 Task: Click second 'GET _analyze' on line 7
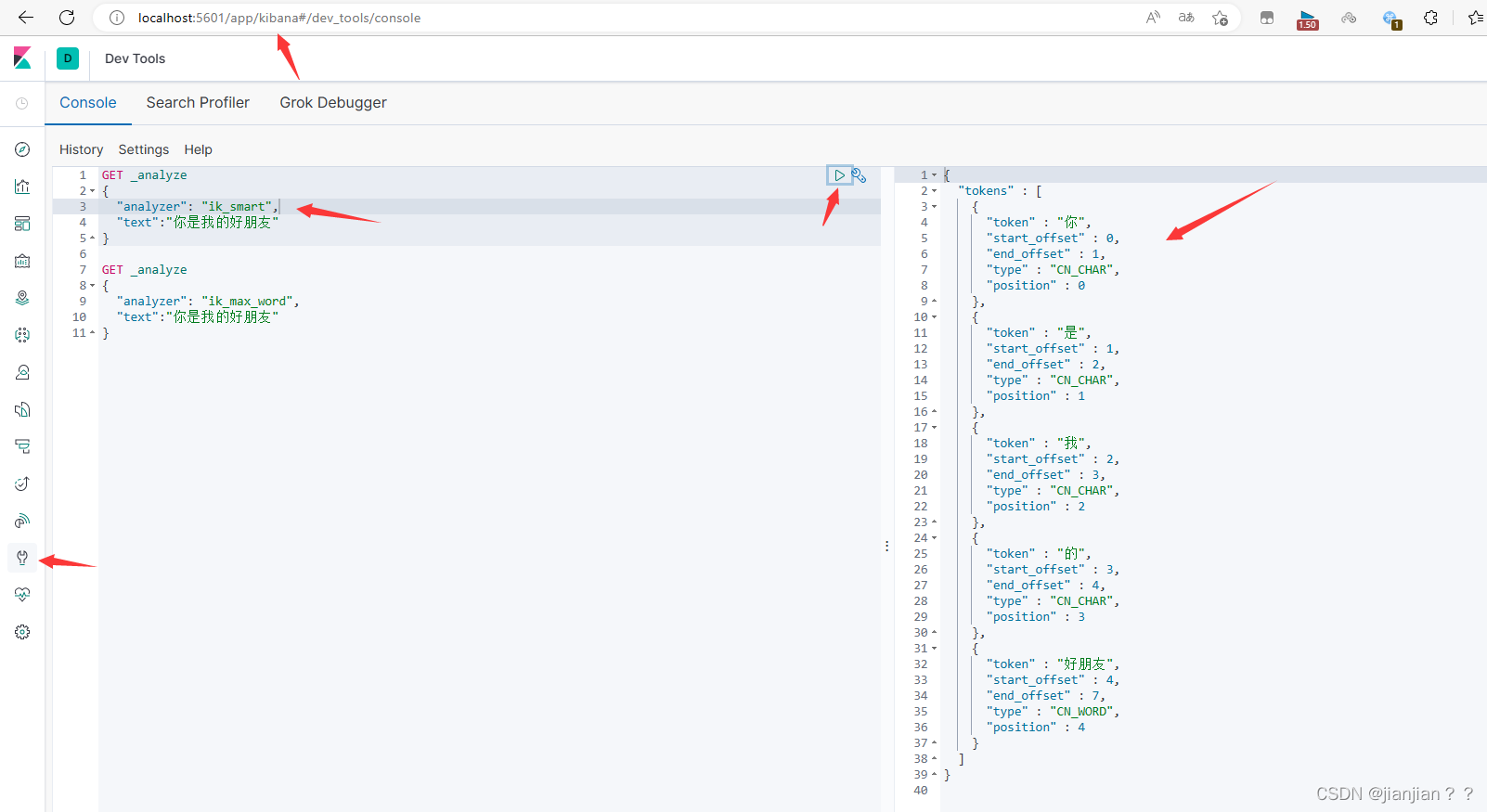[x=145, y=270]
